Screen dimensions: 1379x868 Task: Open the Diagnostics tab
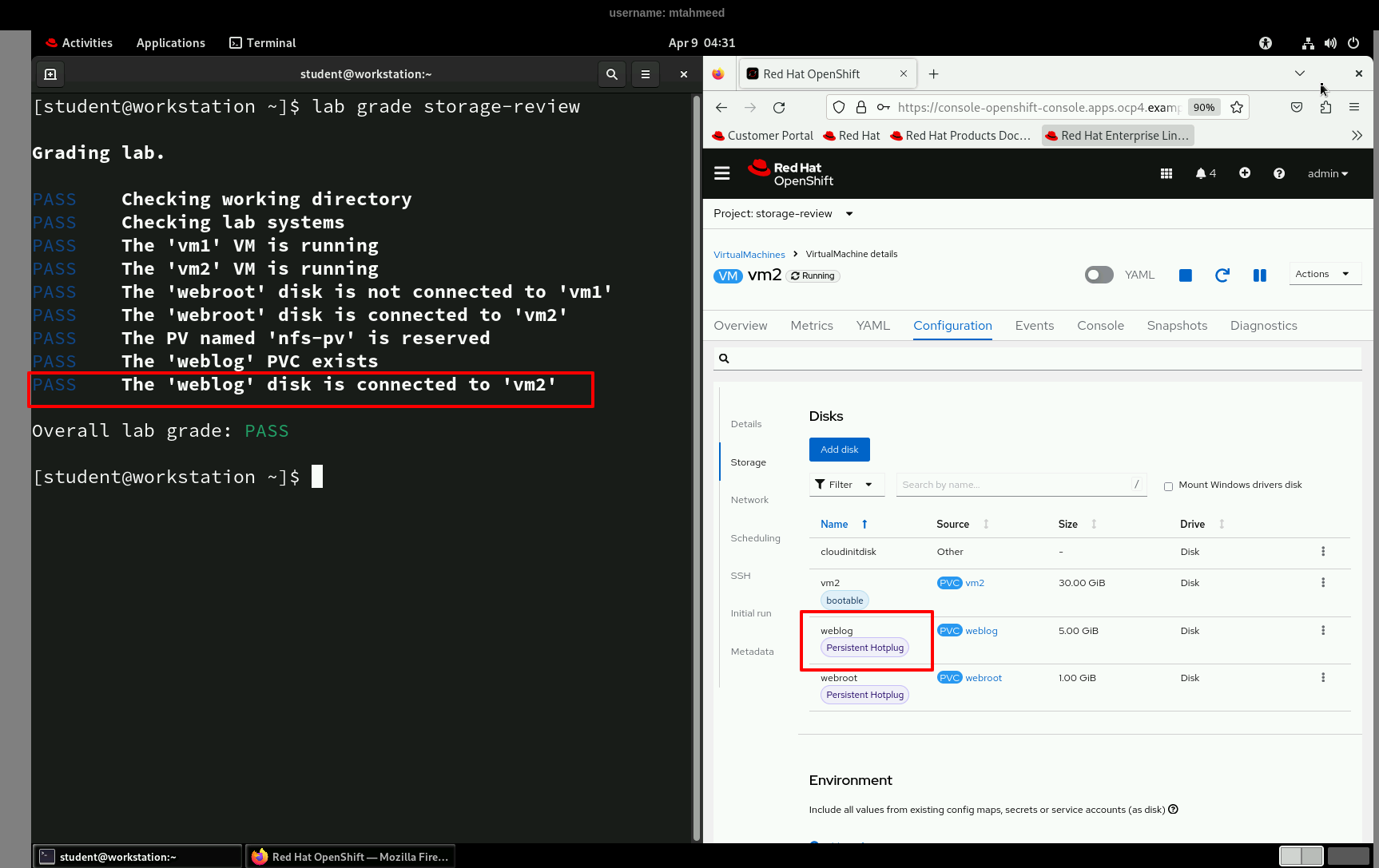[1264, 326]
